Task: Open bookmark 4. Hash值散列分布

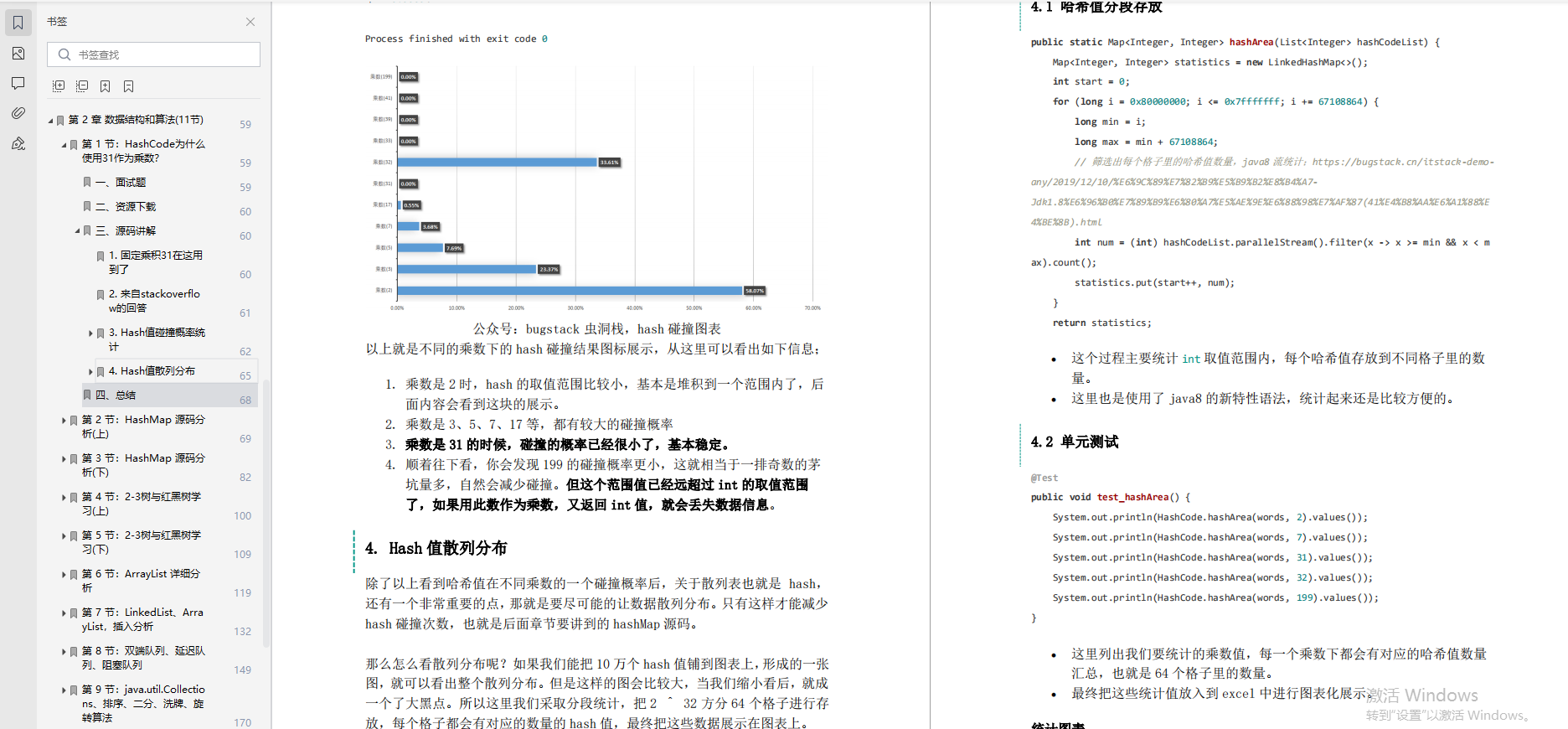Action: pyautogui.click(x=152, y=370)
